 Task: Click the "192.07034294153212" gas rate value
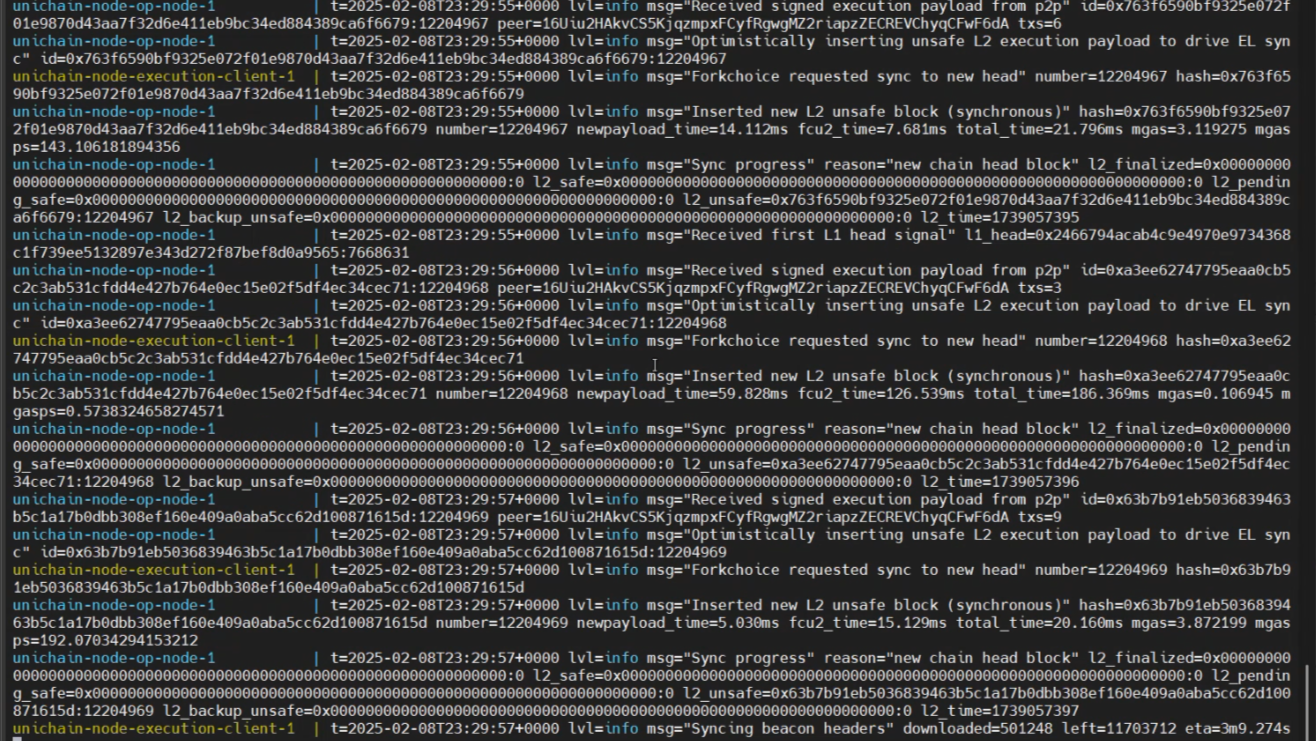(121, 641)
